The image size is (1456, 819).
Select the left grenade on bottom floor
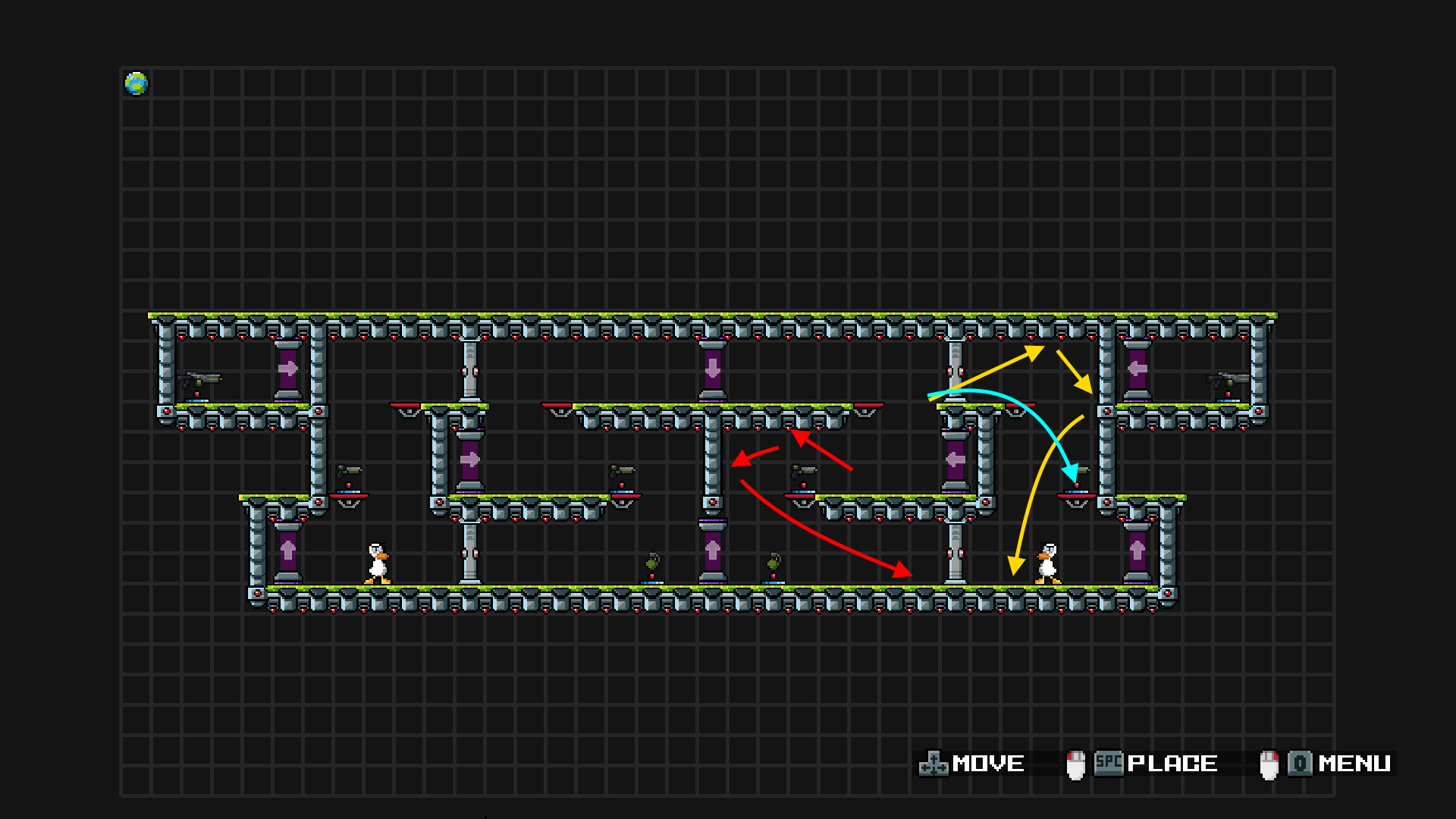[652, 564]
